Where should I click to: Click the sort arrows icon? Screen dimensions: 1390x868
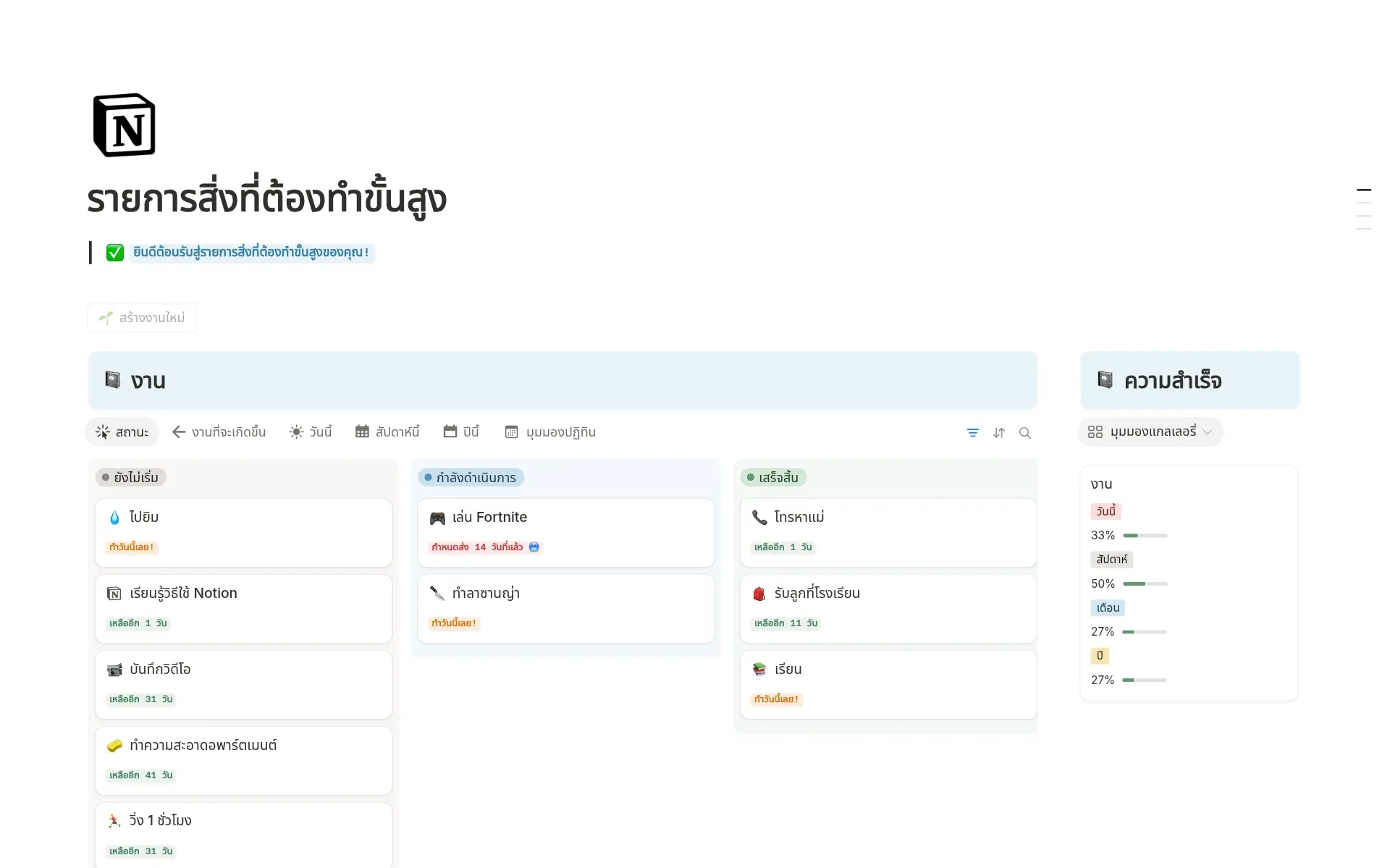tap(999, 432)
